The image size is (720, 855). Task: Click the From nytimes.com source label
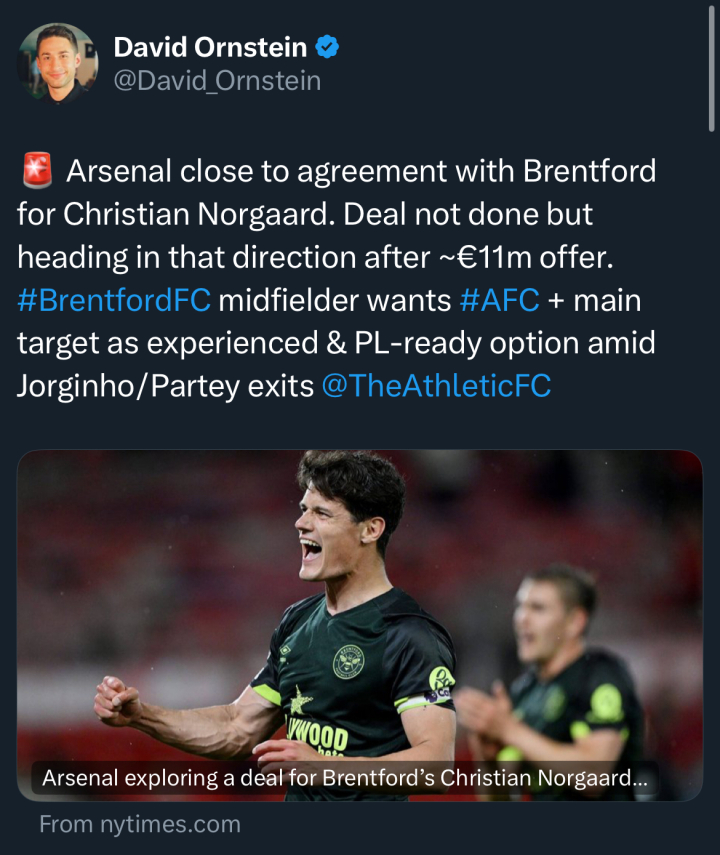pyautogui.click(x=140, y=824)
